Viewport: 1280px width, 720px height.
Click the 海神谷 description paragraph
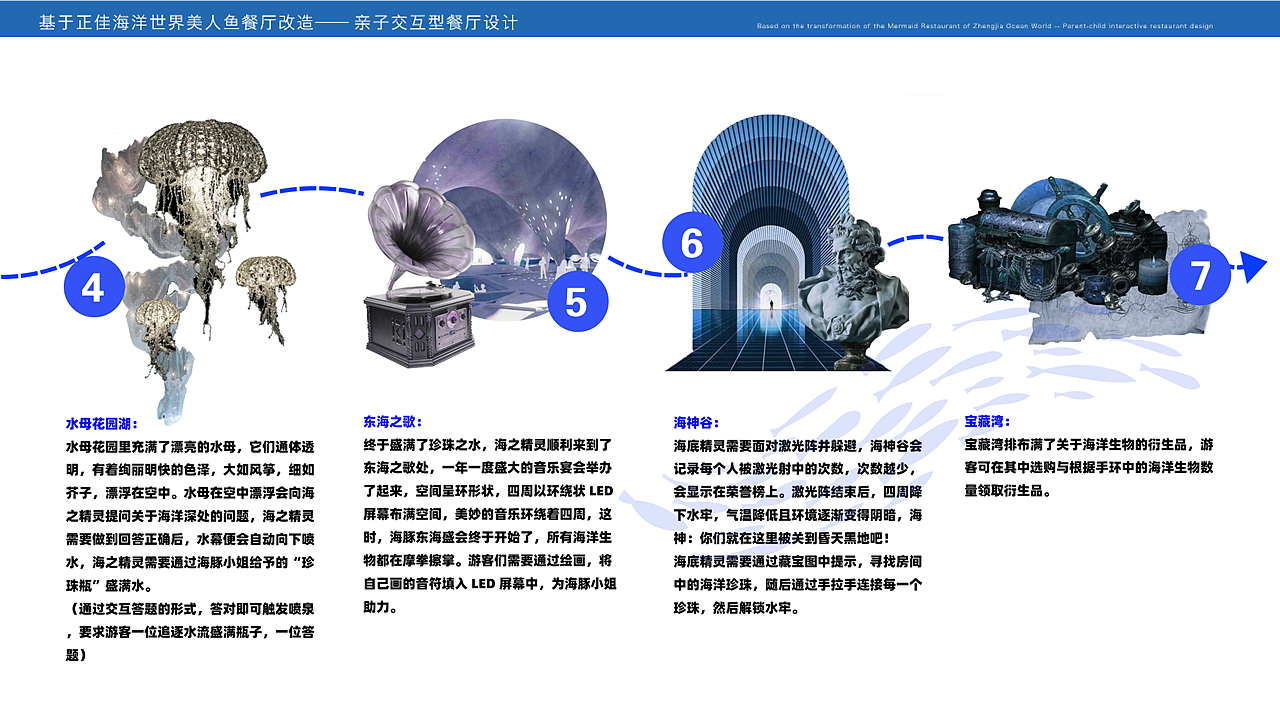(x=798, y=526)
